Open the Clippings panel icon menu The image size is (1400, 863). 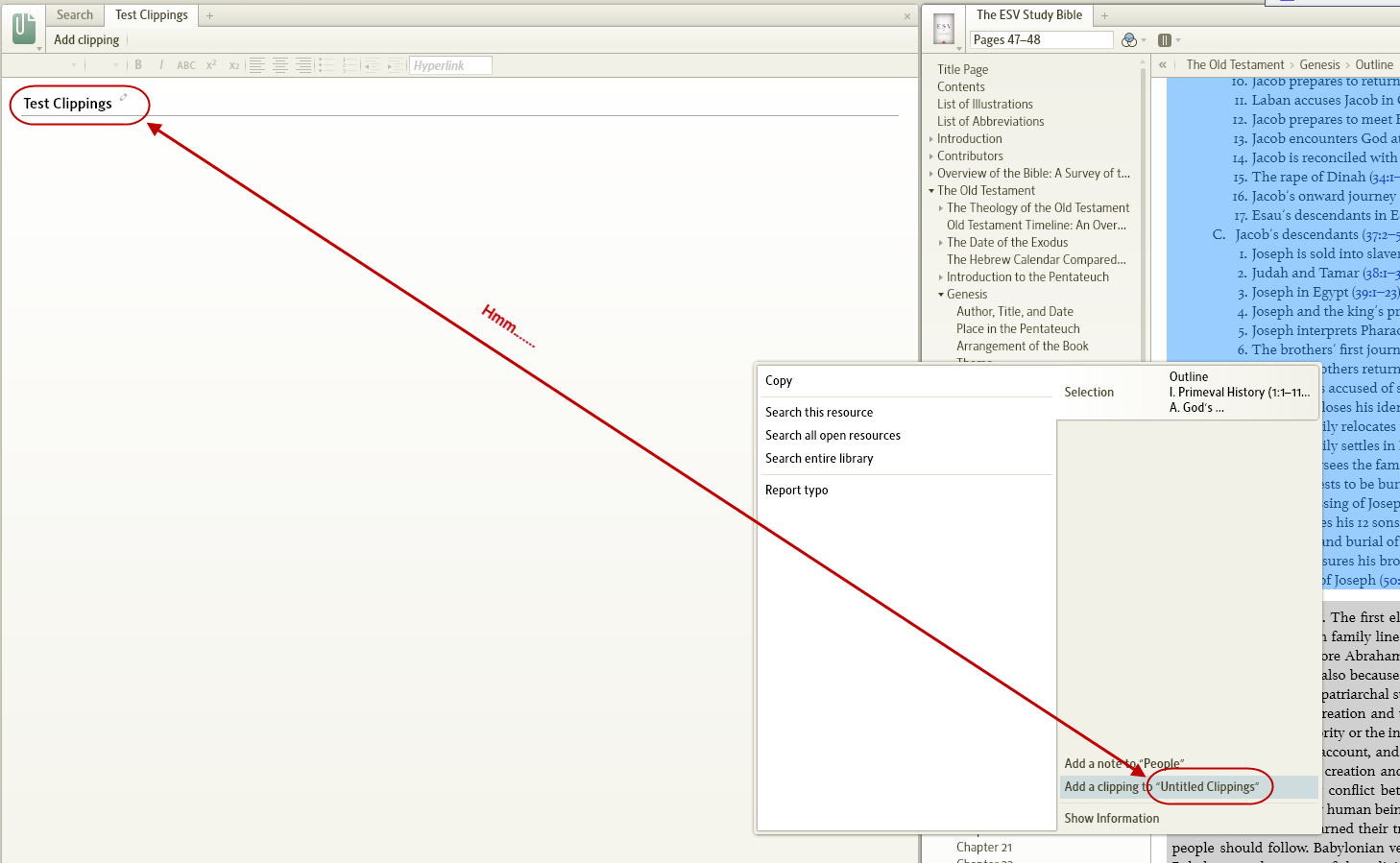25,29
